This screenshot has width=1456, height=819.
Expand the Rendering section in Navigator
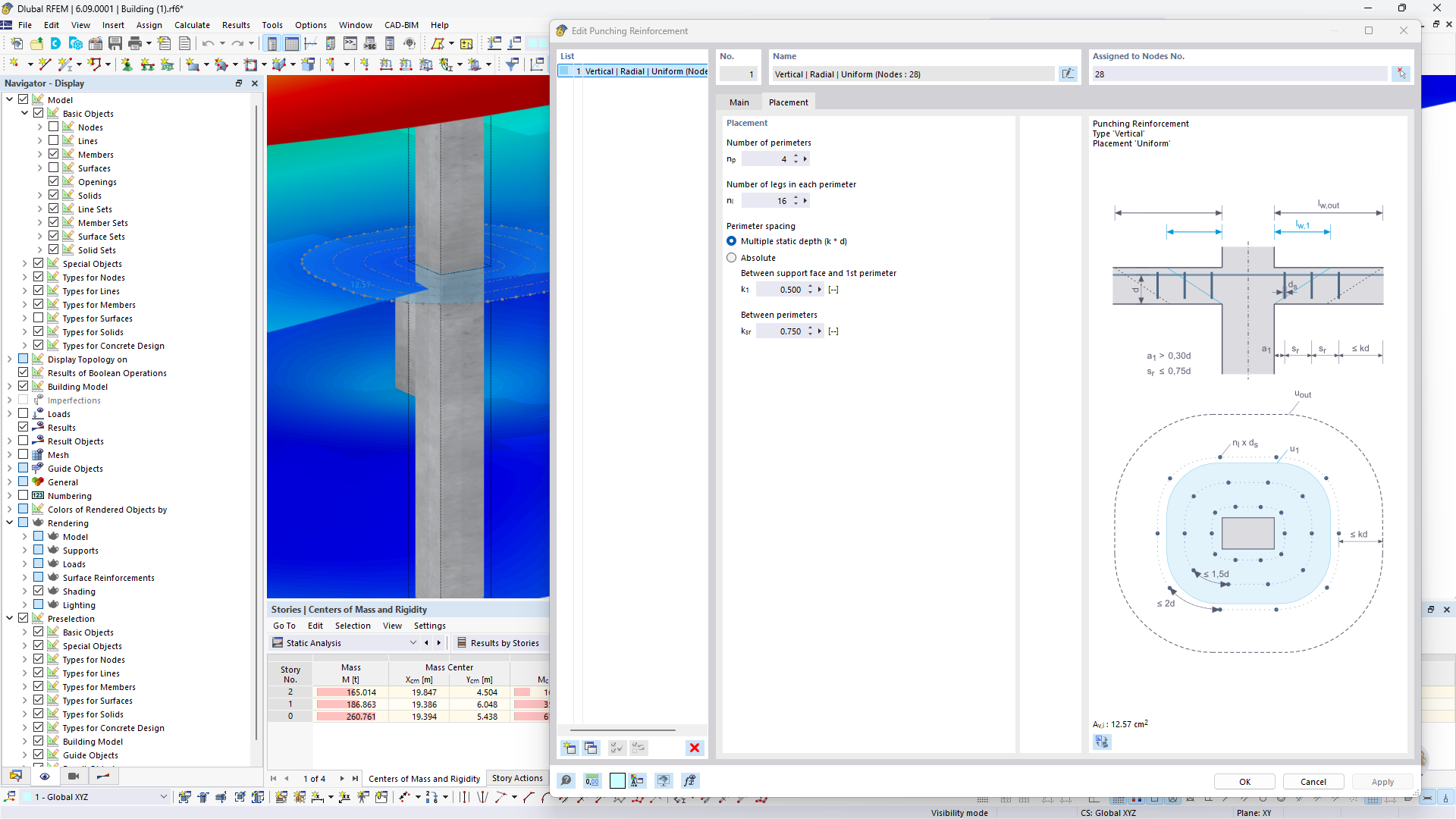pyautogui.click(x=9, y=522)
